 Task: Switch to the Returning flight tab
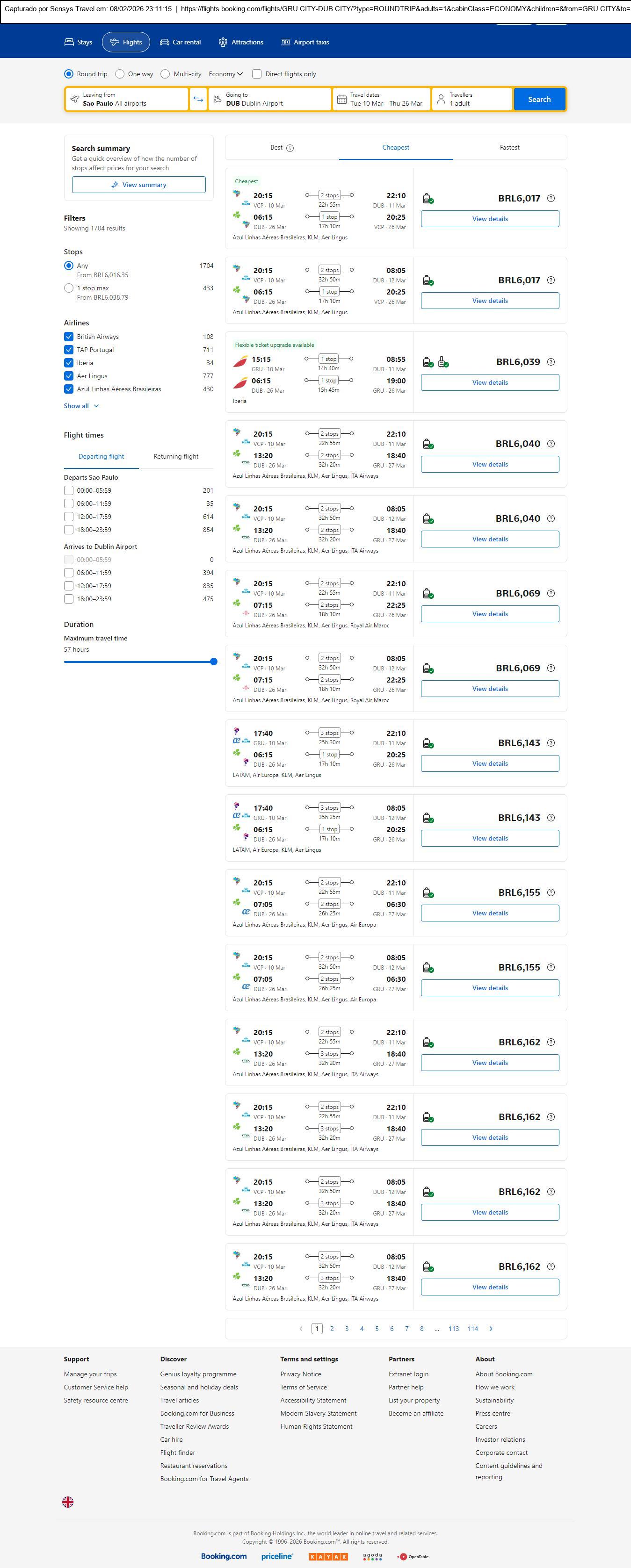175,457
